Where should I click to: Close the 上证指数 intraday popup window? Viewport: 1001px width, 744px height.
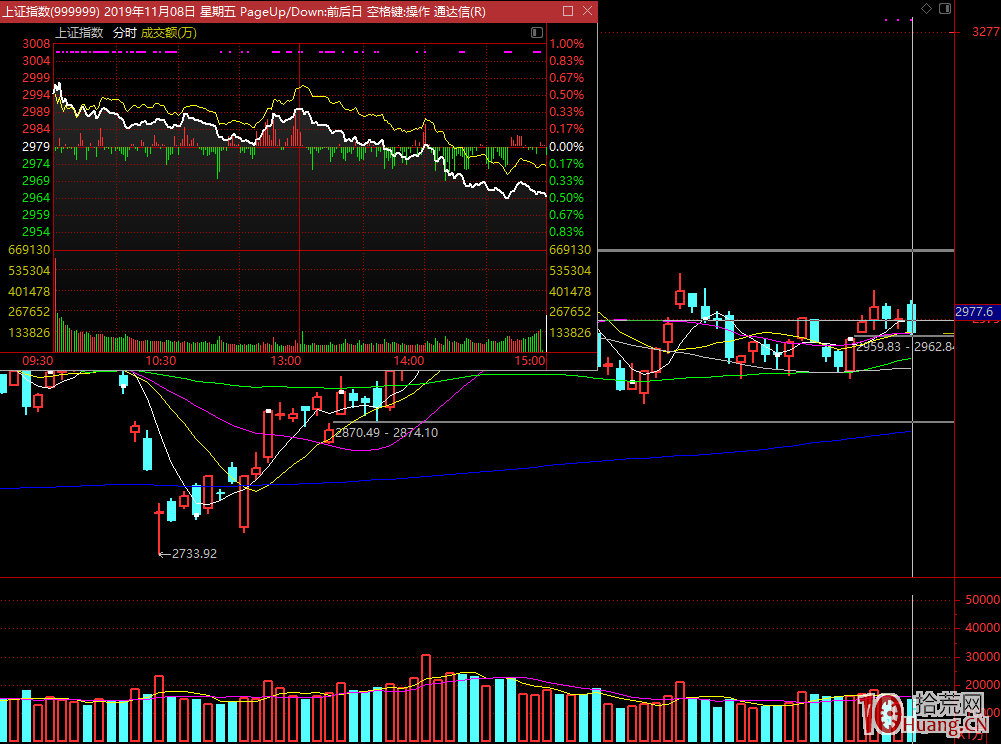[x=587, y=11]
